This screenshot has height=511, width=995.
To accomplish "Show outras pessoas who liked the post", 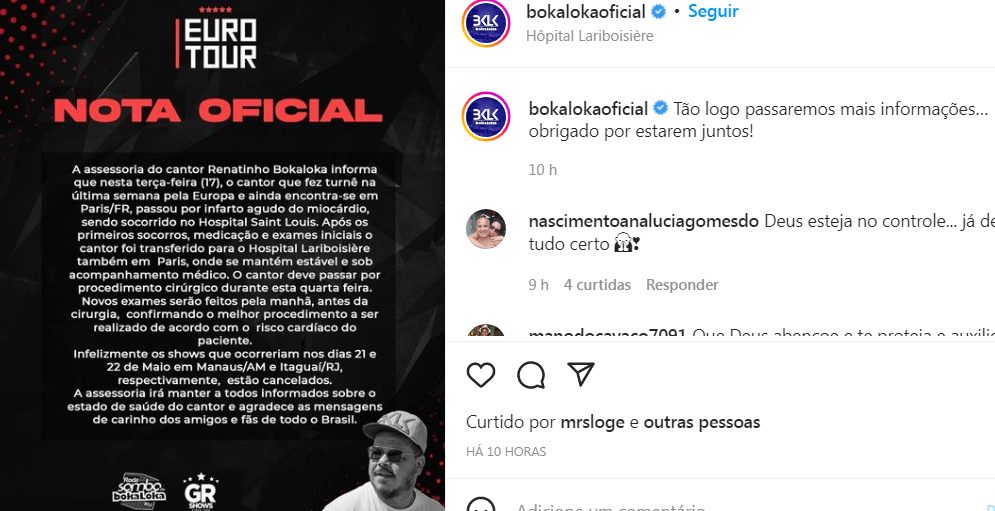I will [702, 422].
